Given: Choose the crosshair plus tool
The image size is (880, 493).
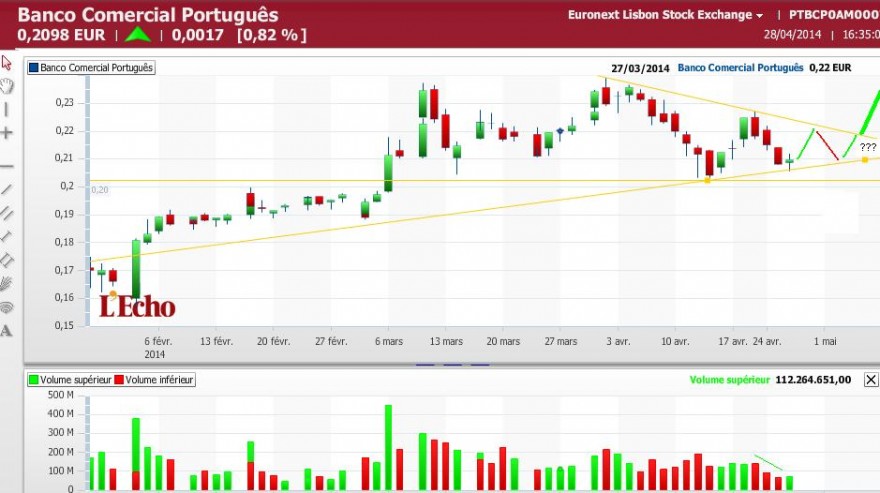Looking at the screenshot, I should [x=6, y=133].
